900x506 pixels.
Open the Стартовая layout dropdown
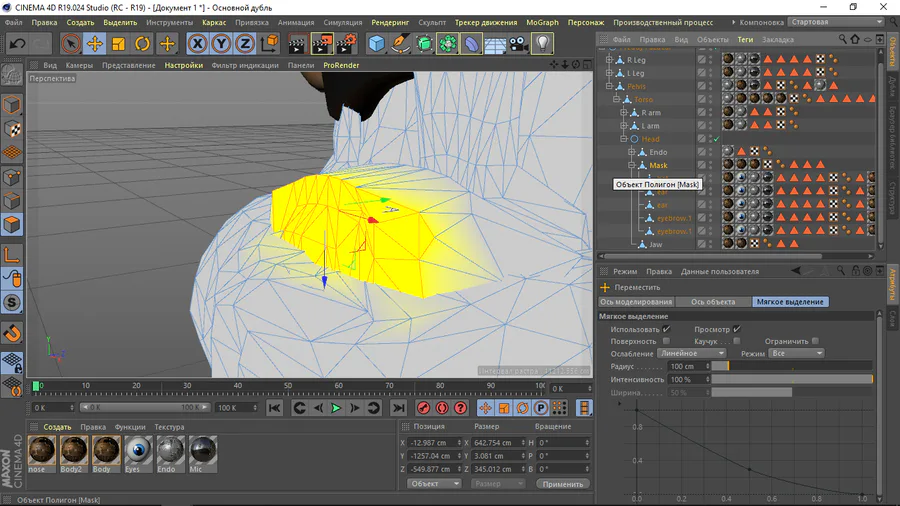(836, 22)
